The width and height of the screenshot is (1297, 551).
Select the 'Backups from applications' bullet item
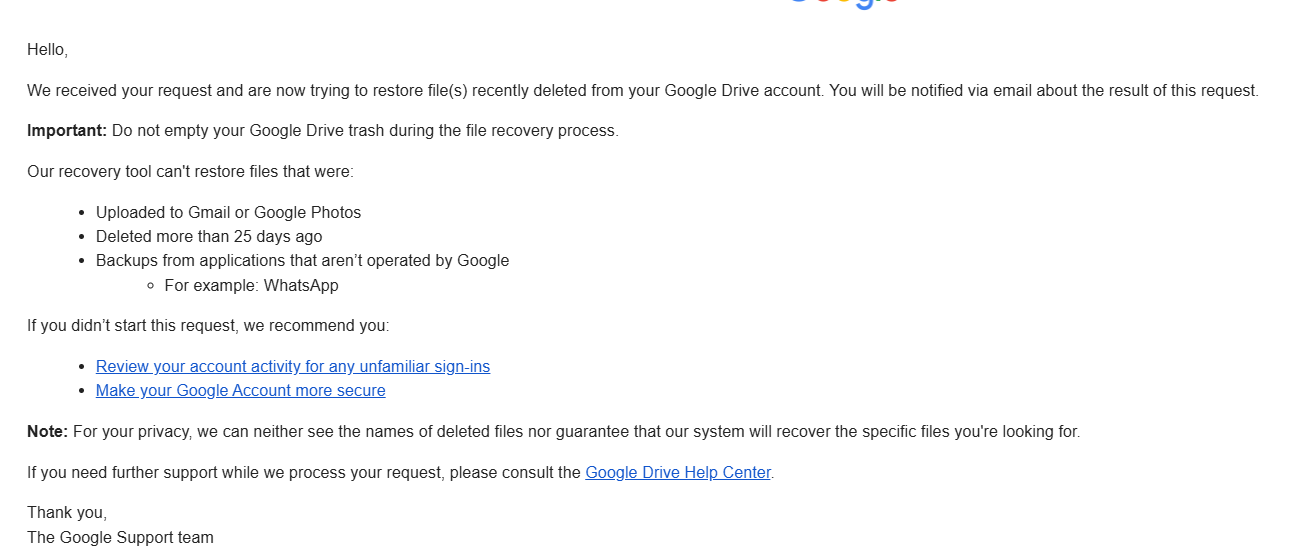click(302, 260)
